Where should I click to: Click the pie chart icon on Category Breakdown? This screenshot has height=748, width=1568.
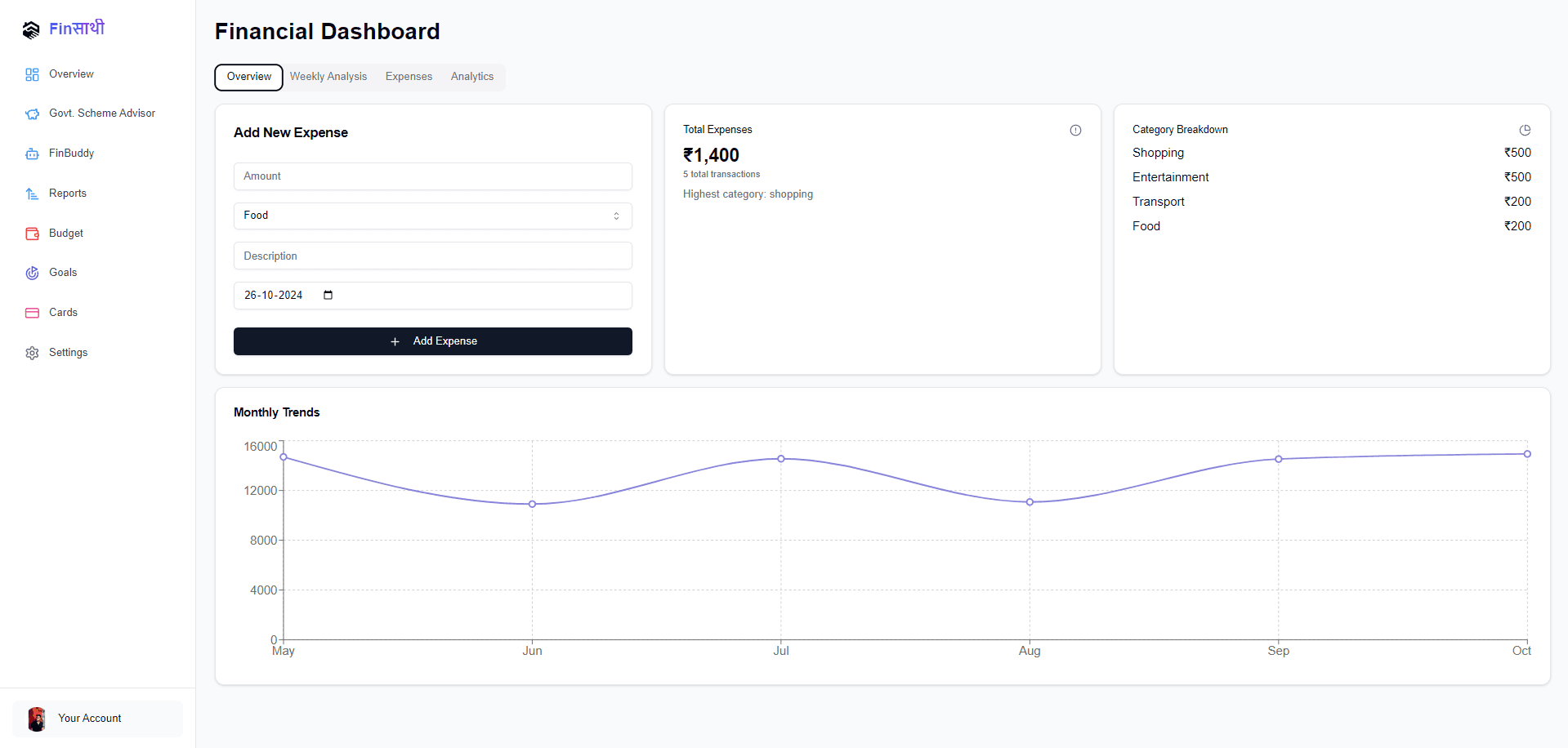tap(1525, 130)
